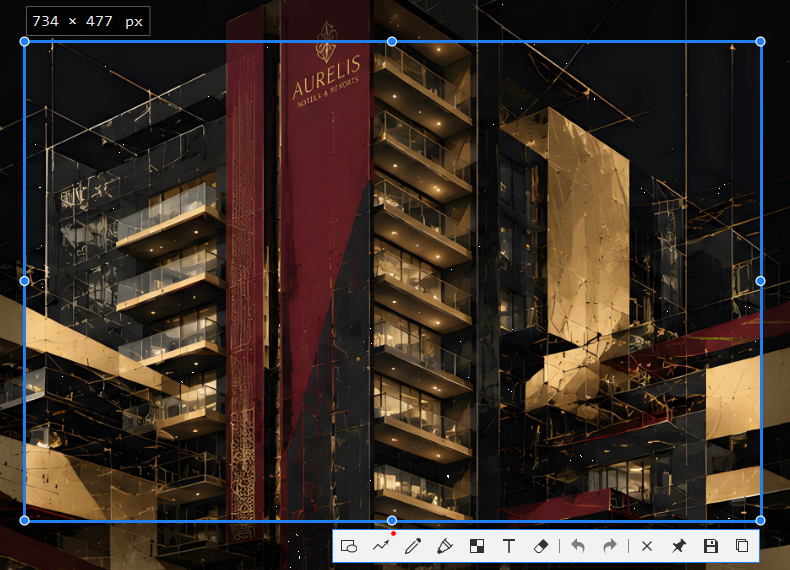The height and width of the screenshot is (570, 790).
Task: Pick the marker highlighter tool
Action: coord(445,546)
